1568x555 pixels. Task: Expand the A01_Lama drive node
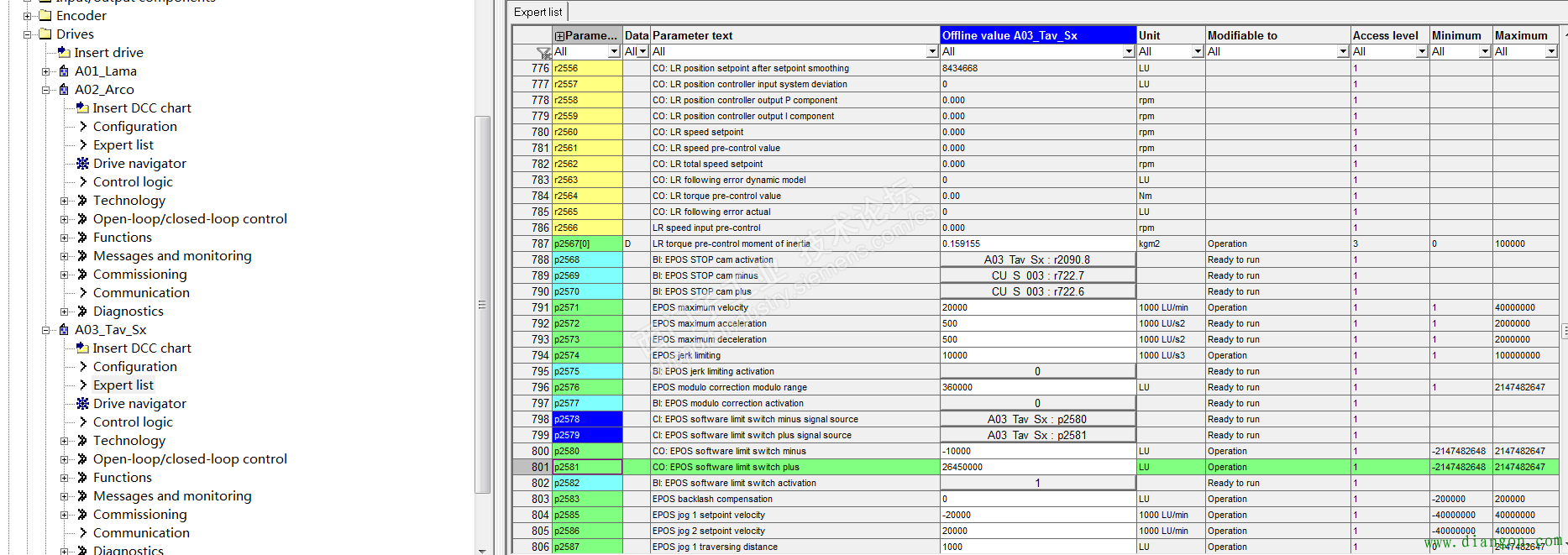click(46, 71)
